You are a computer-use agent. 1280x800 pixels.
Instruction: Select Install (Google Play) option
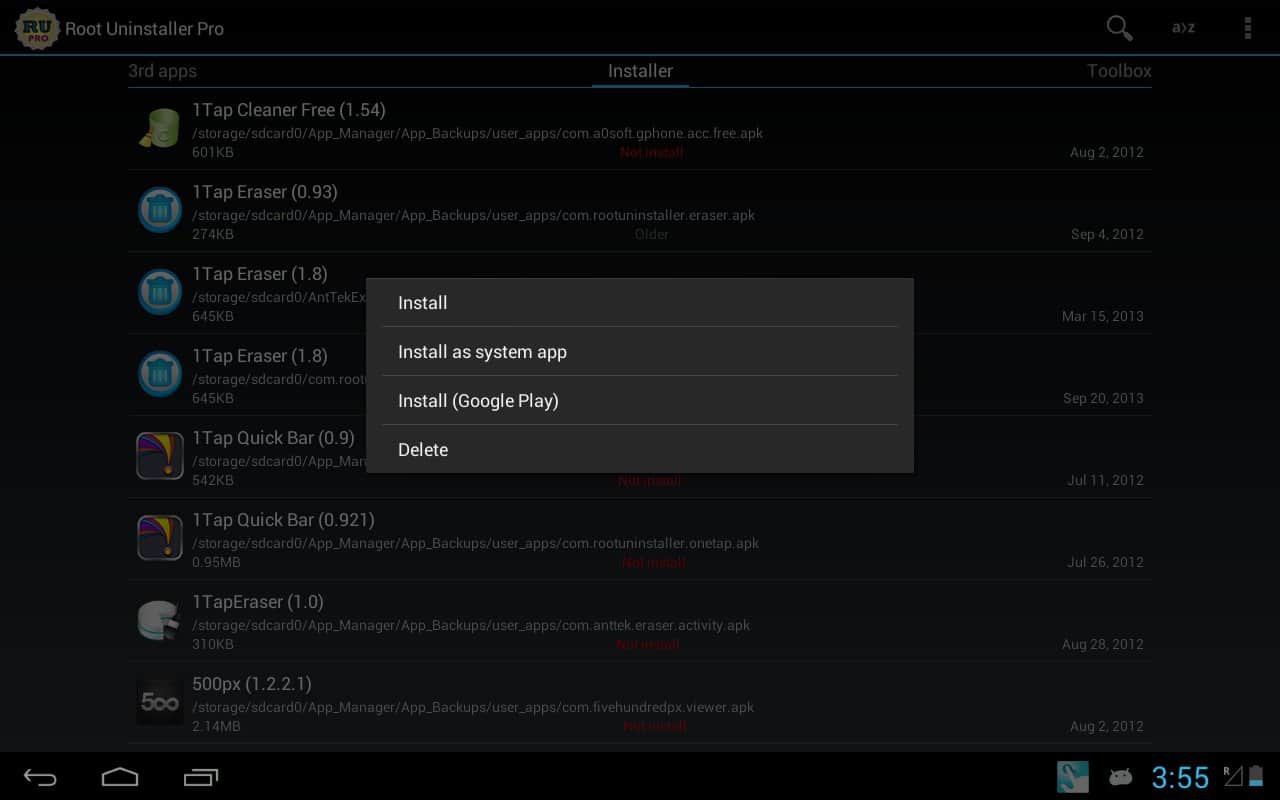pyautogui.click(x=640, y=401)
